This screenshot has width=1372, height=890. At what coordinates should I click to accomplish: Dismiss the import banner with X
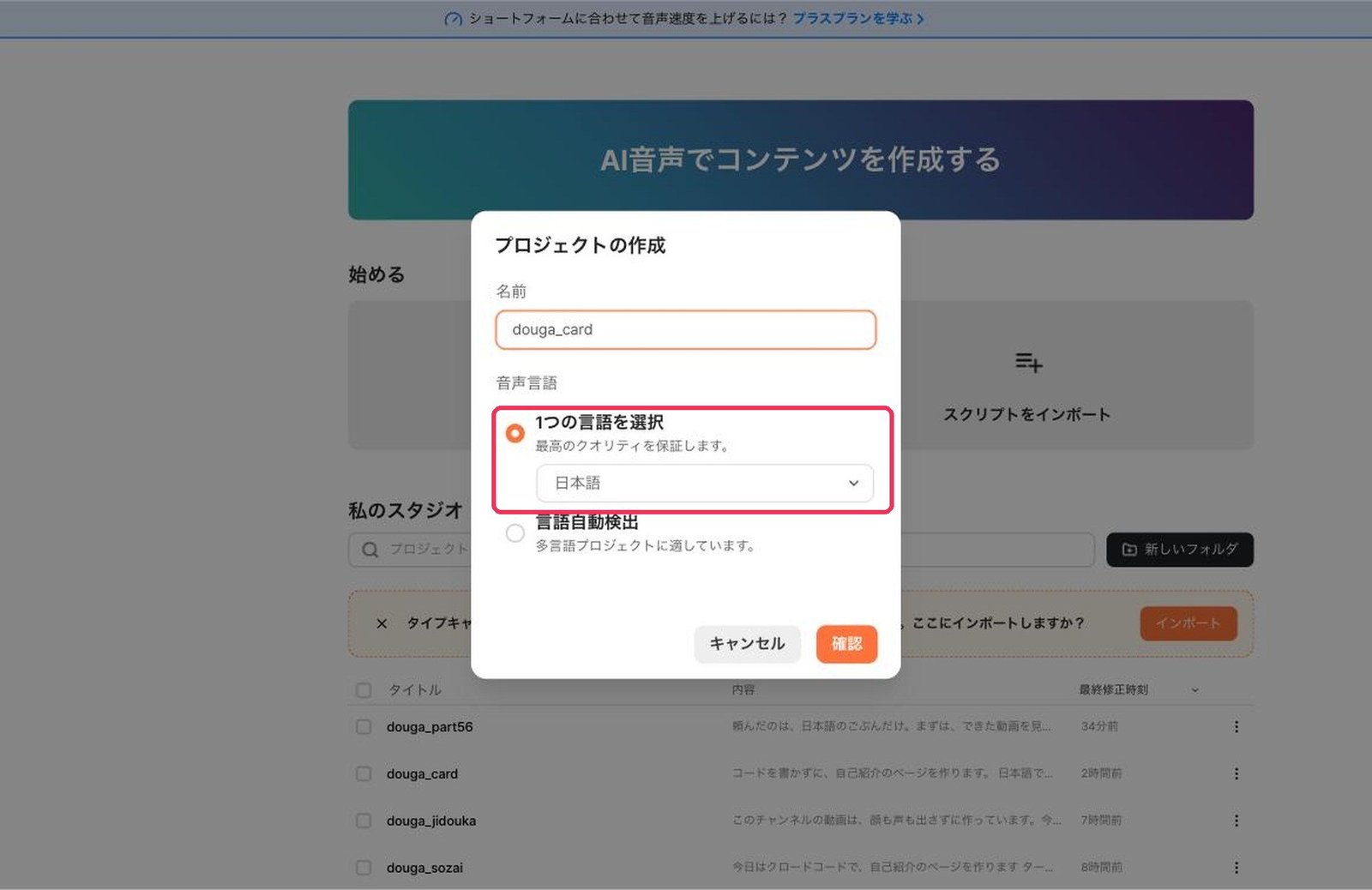click(x=382, y=623)
